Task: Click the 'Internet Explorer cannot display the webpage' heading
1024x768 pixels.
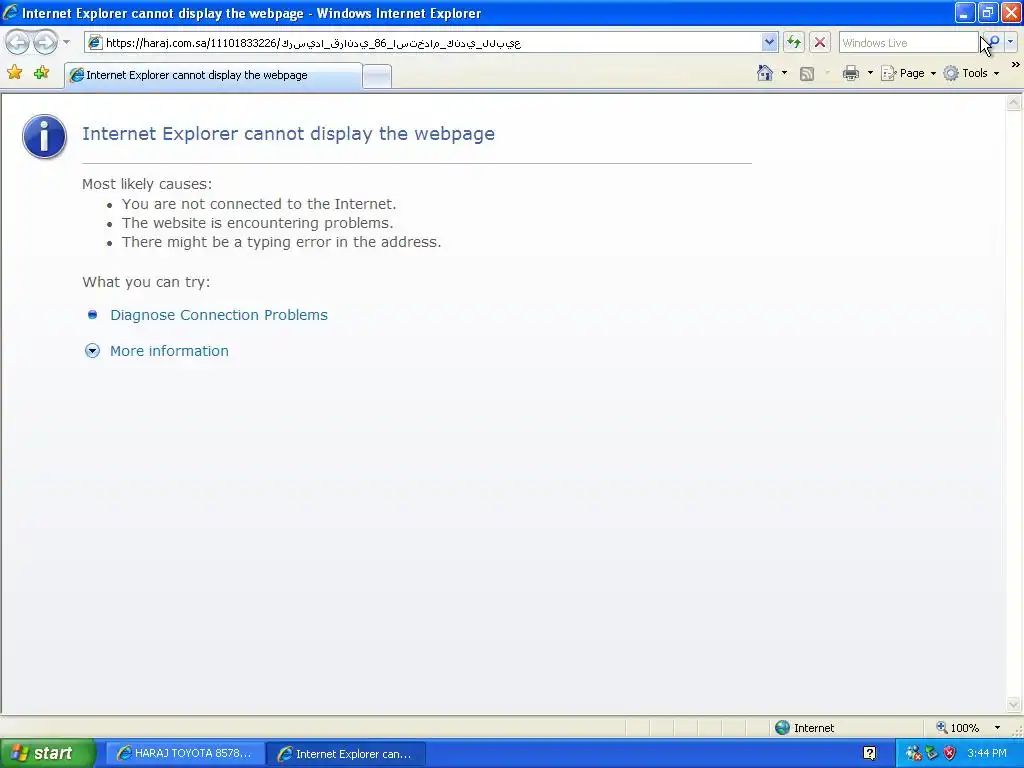Action: point(288,133)
